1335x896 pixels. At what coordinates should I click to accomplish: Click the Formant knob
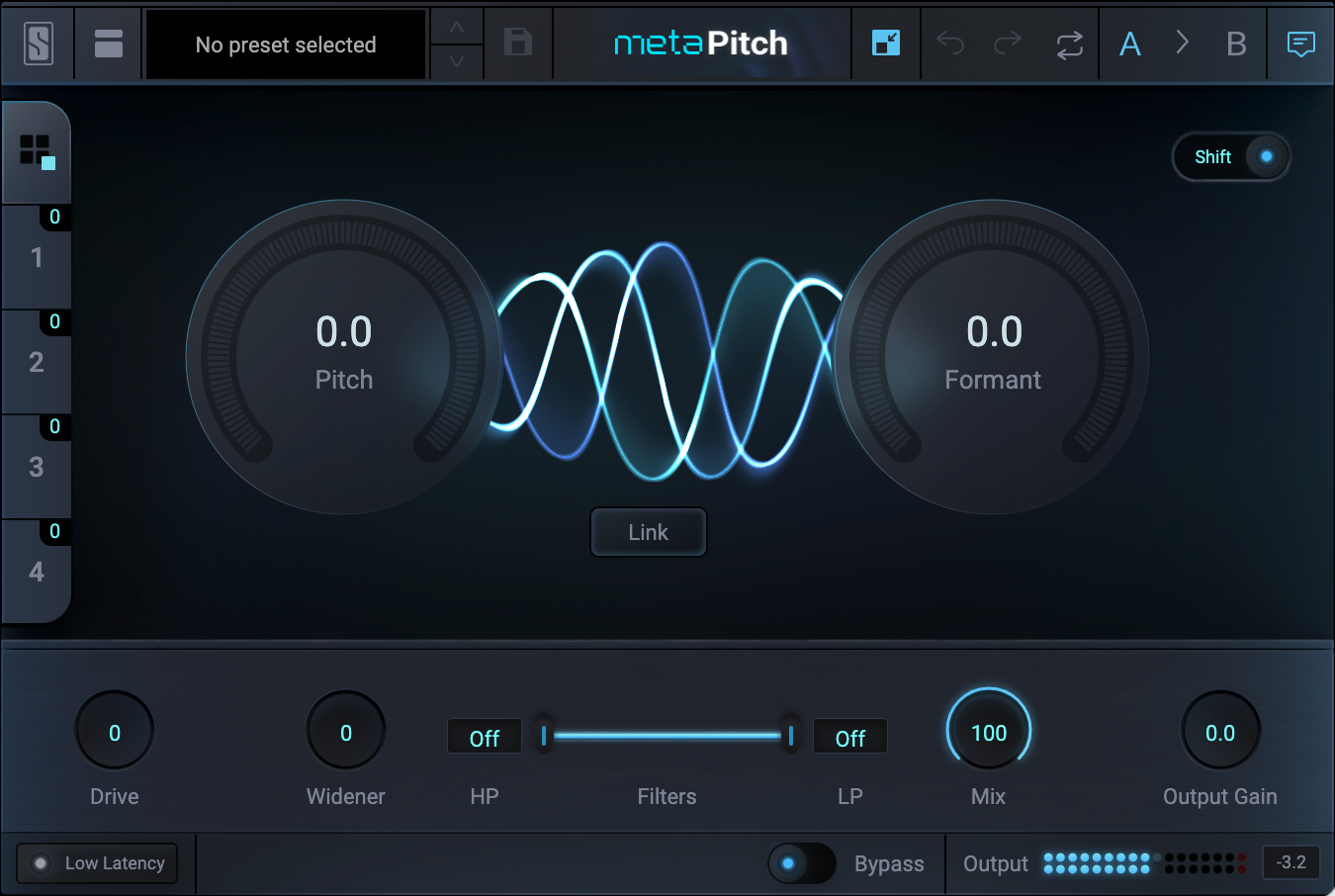(992, 357)
